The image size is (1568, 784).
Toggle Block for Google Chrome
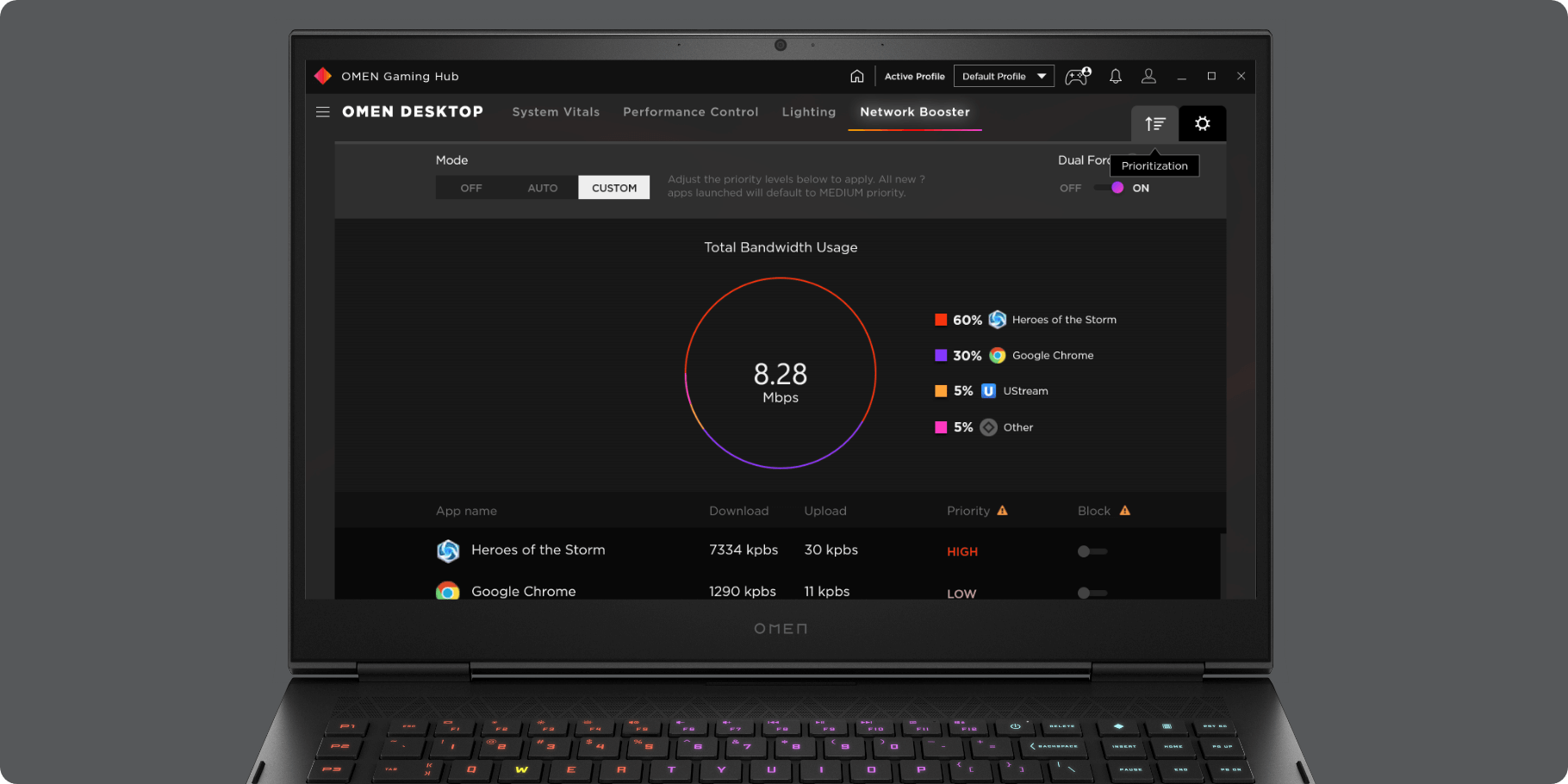pyautogui.click(x=1092, y=593)
